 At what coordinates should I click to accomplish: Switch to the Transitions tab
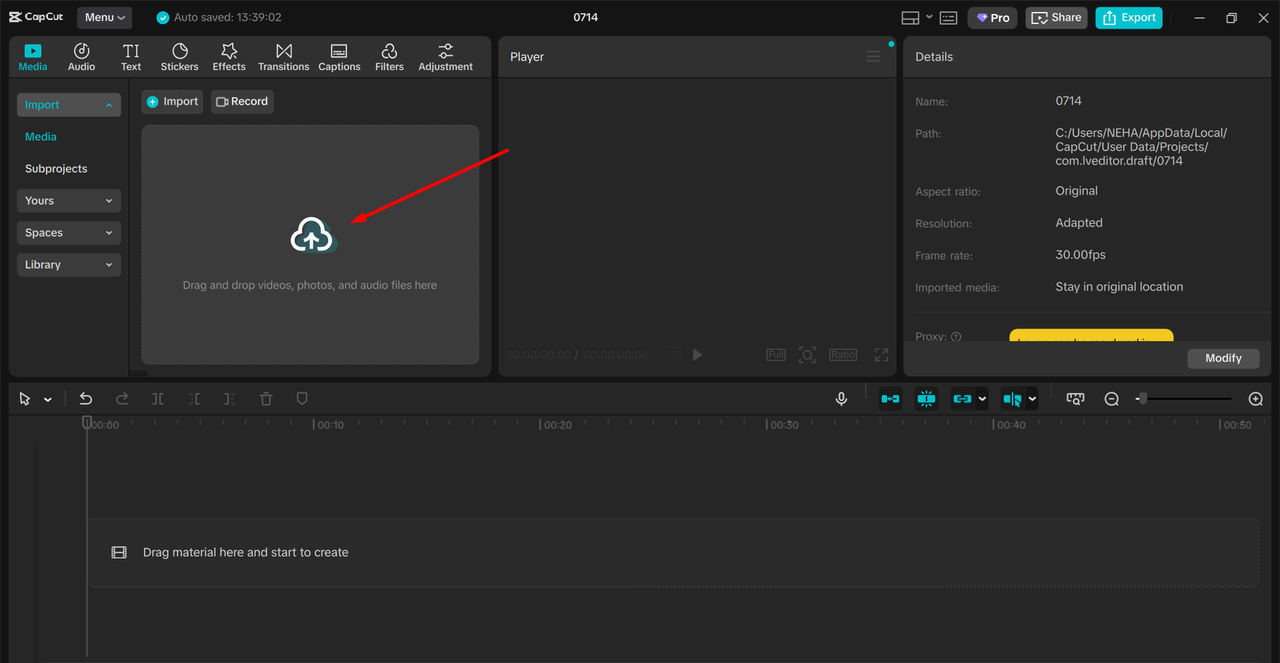coord(284,57)
